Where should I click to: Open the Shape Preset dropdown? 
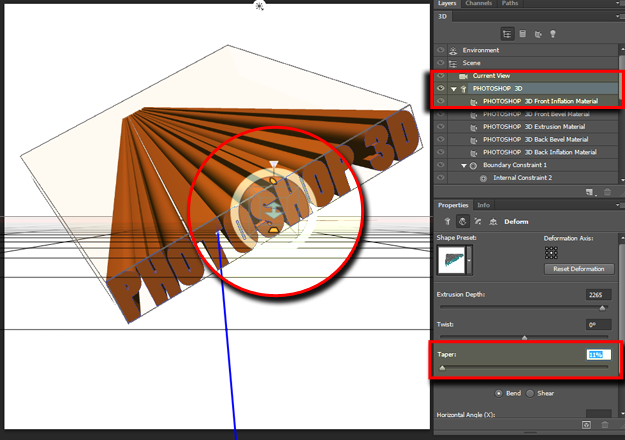coord(469,263)
